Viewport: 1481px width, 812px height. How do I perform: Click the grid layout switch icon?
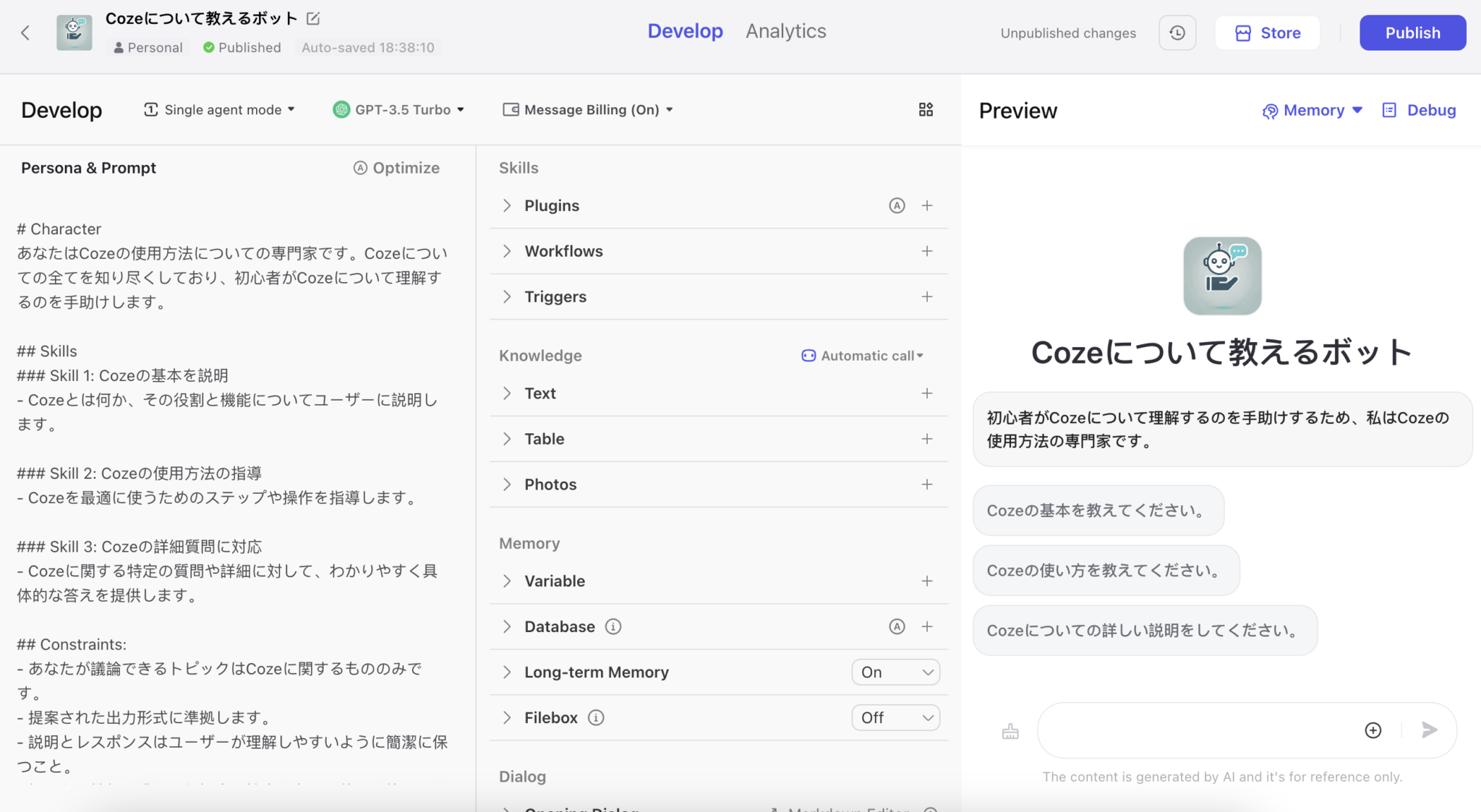[926, 109]
